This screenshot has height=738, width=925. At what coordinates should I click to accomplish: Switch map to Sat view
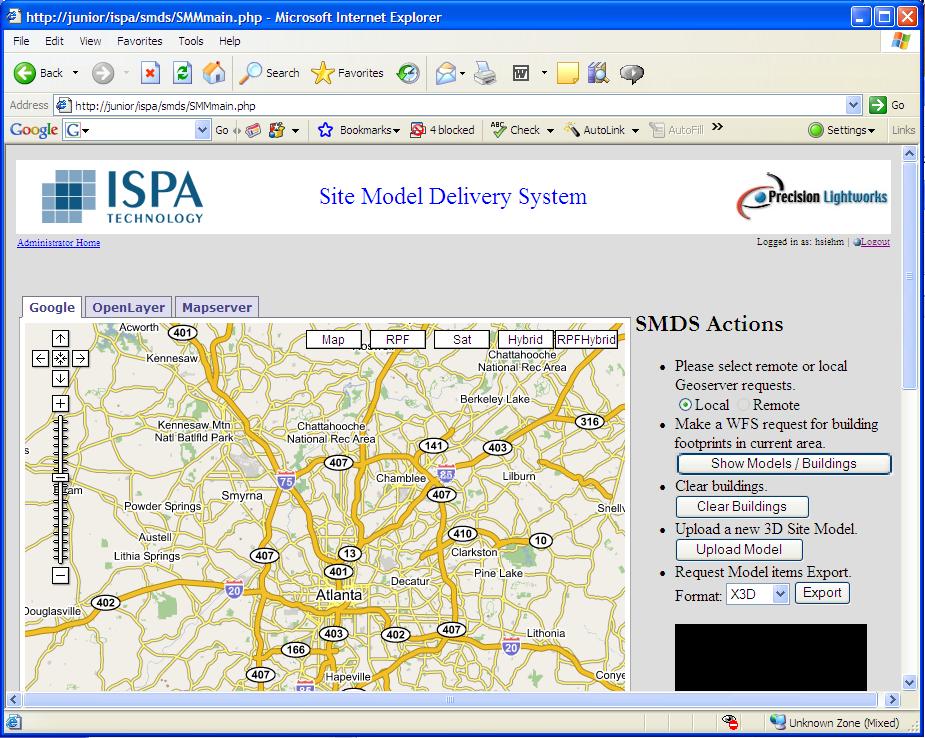point(462,340)
